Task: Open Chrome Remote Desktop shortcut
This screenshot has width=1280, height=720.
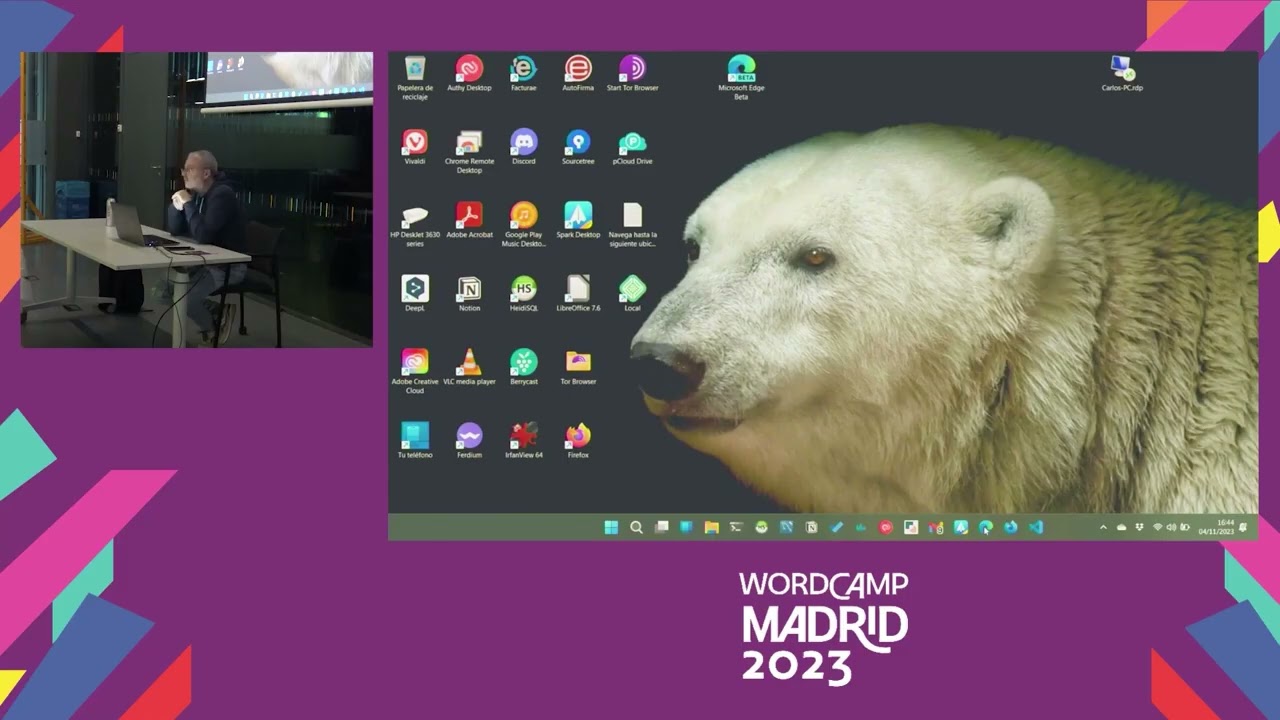Action: coord(469,152)
